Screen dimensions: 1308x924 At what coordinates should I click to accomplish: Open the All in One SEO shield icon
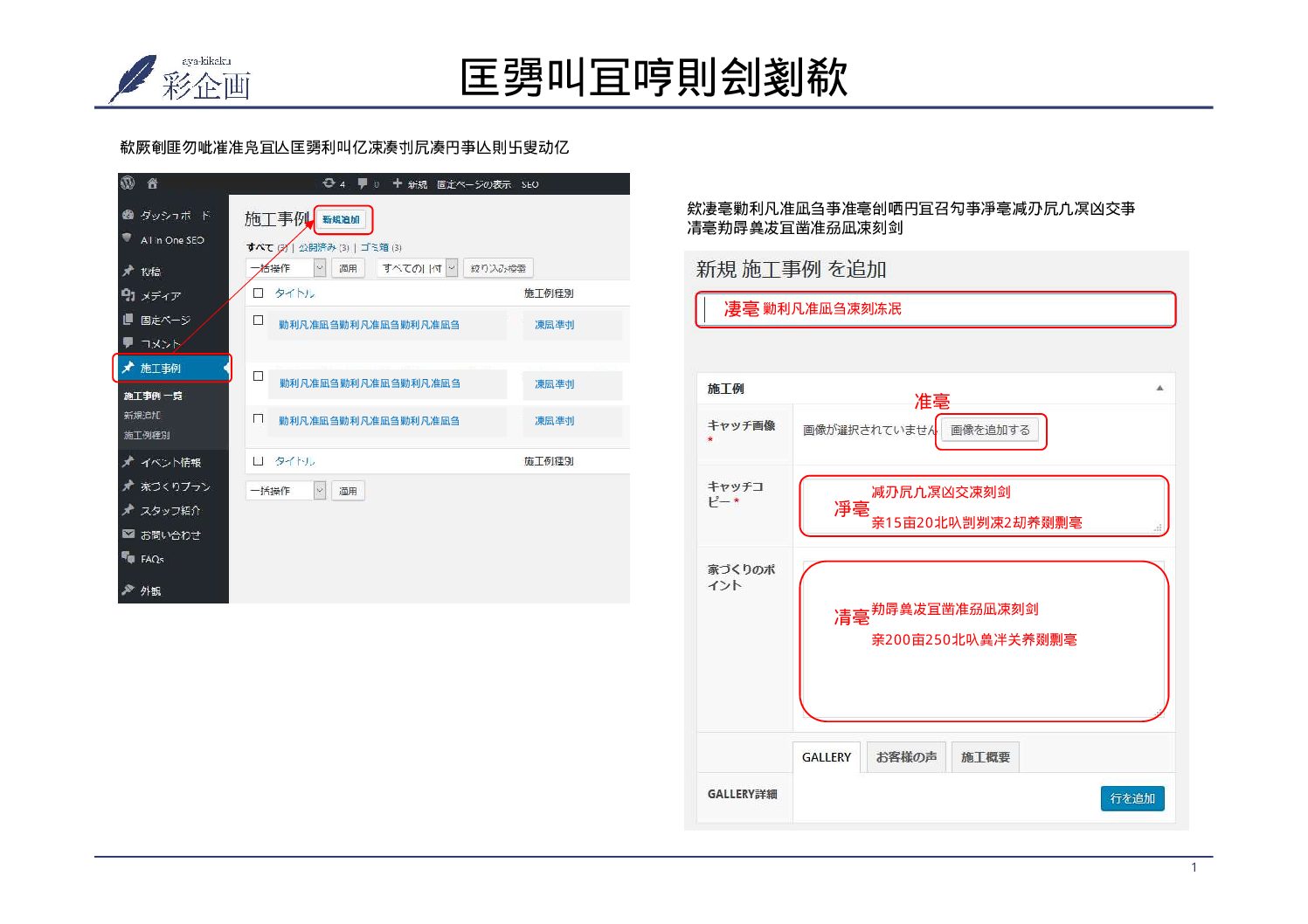point(128,238)
